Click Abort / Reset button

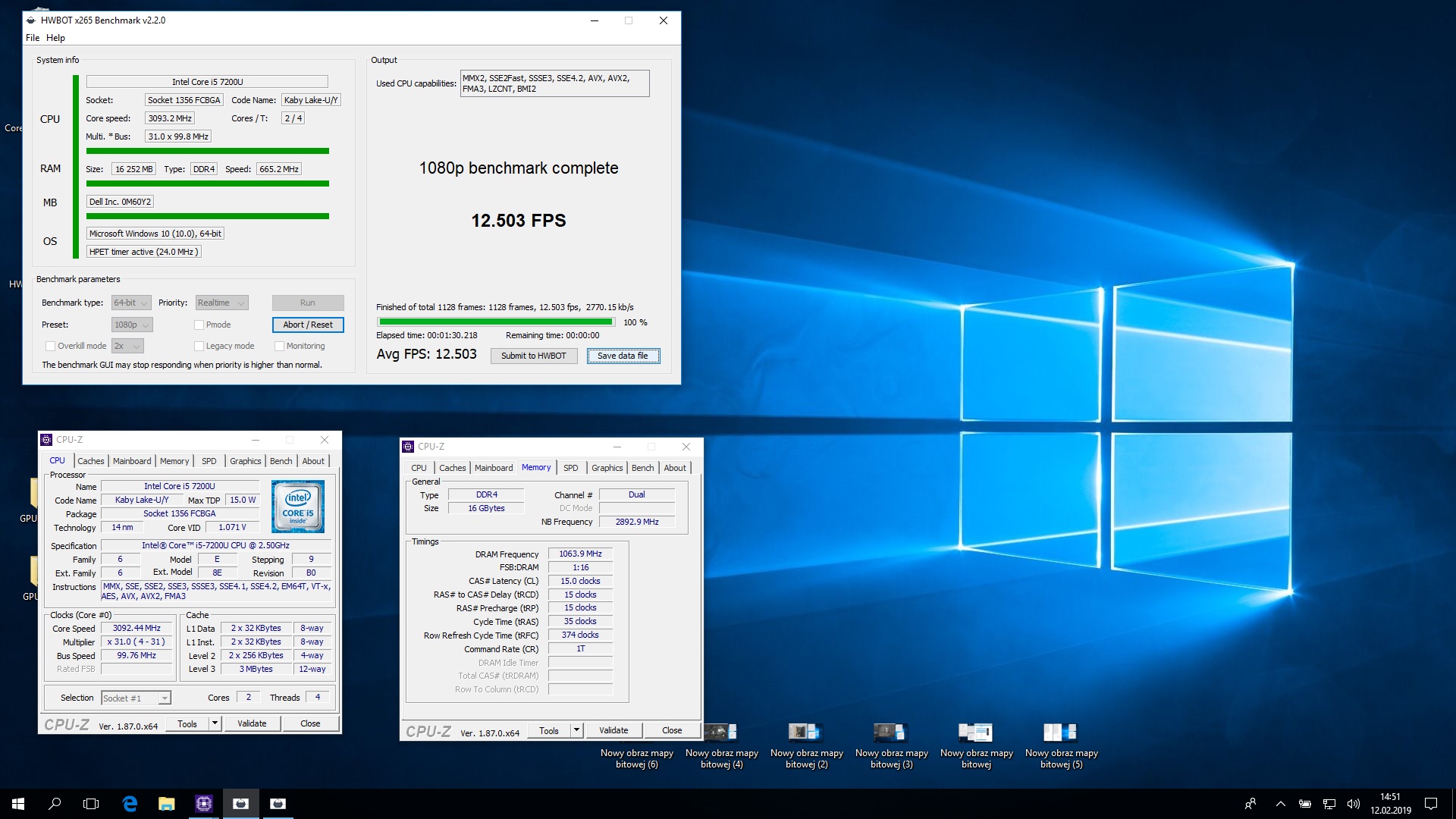[x=308, y=325]
